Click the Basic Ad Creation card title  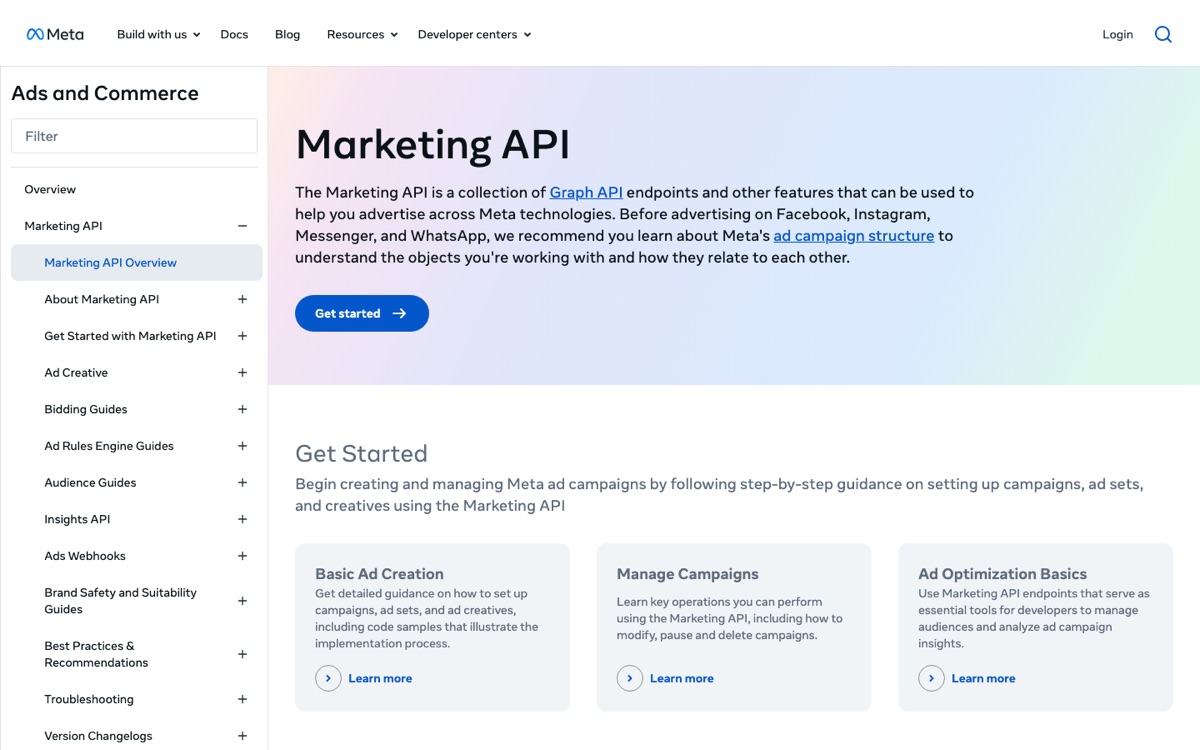[x=379, y=574]
